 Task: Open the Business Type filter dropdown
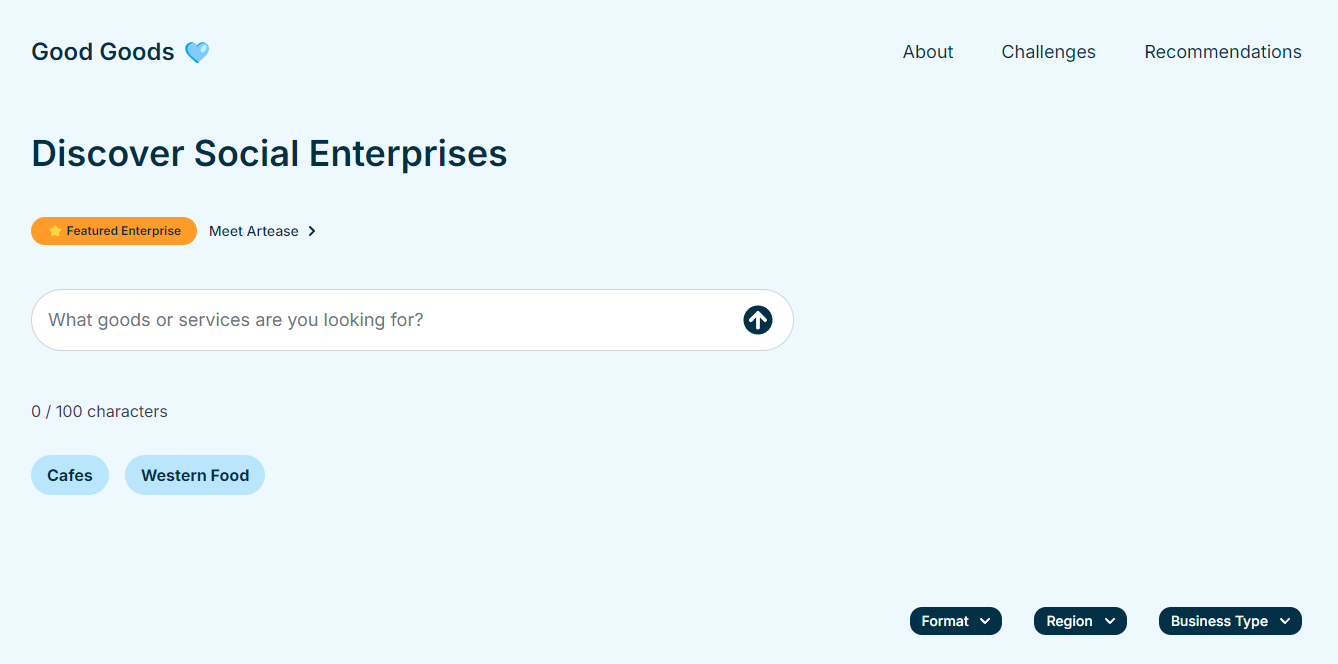[1230, 621]
